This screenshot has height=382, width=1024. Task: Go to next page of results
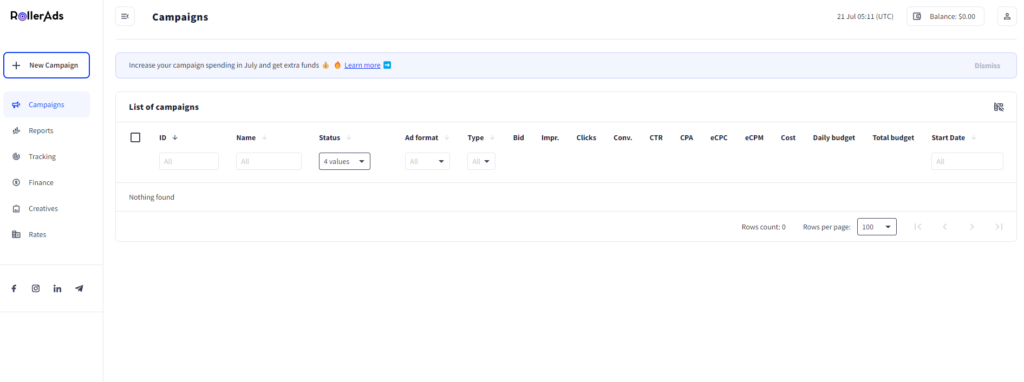coord(972,227)
